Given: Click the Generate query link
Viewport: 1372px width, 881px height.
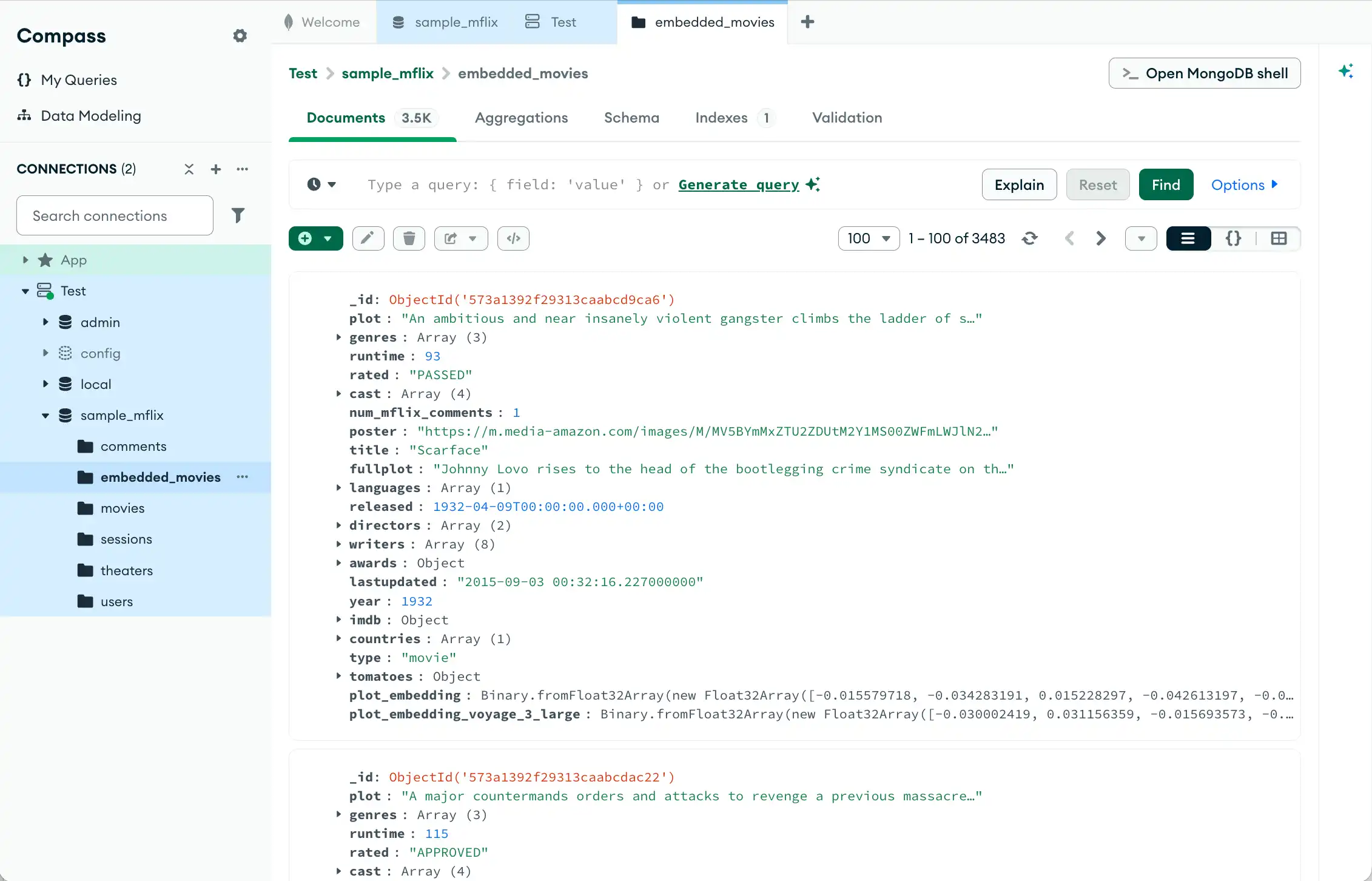Looking at the screenshot, I should [x=738, y=184].
